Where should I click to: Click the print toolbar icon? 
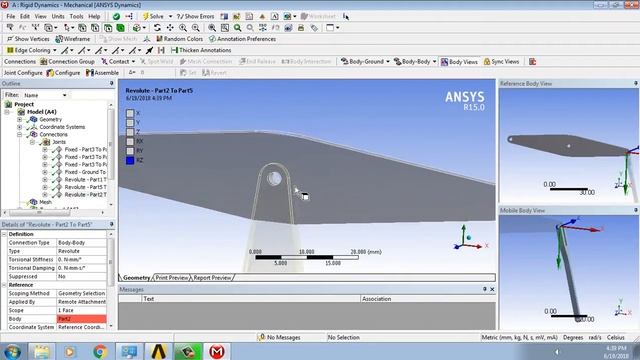point(301,28)
